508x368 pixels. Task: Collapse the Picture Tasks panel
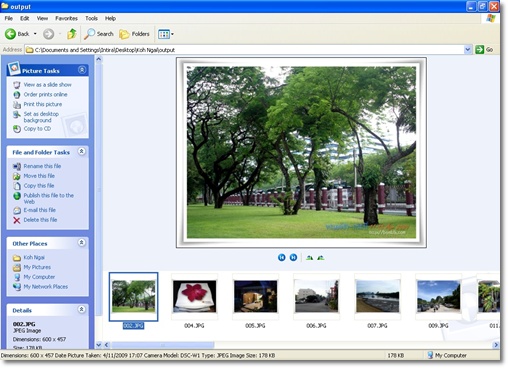point(82,70)
